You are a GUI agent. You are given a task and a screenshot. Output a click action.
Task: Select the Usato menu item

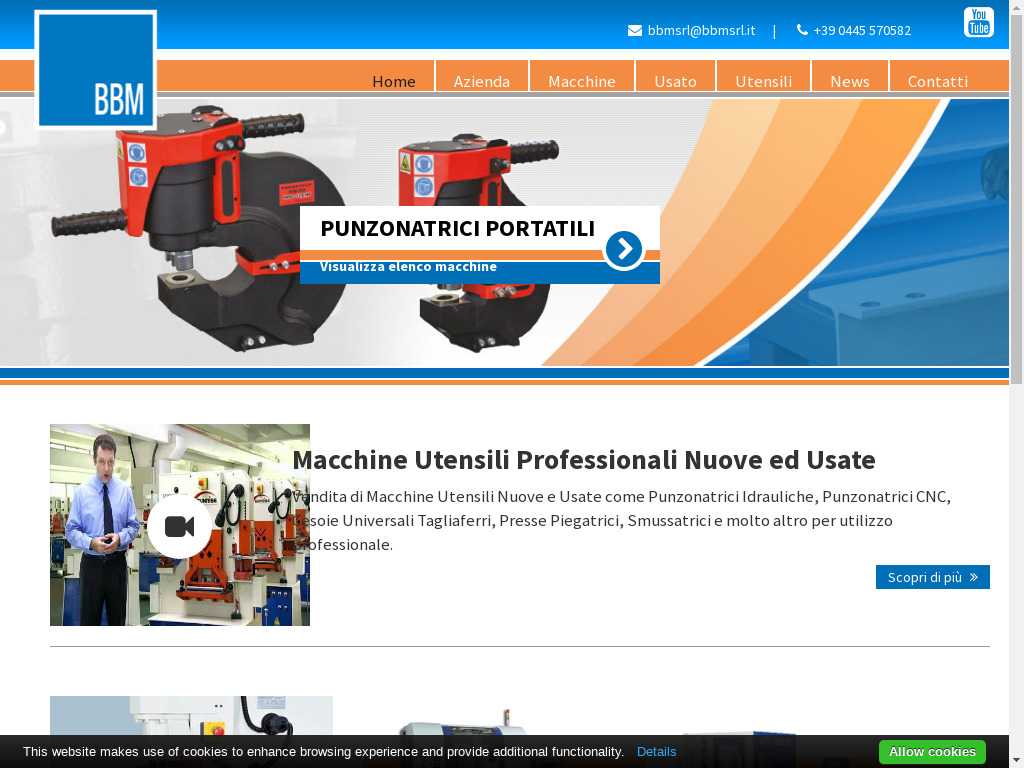coord(675,81)
